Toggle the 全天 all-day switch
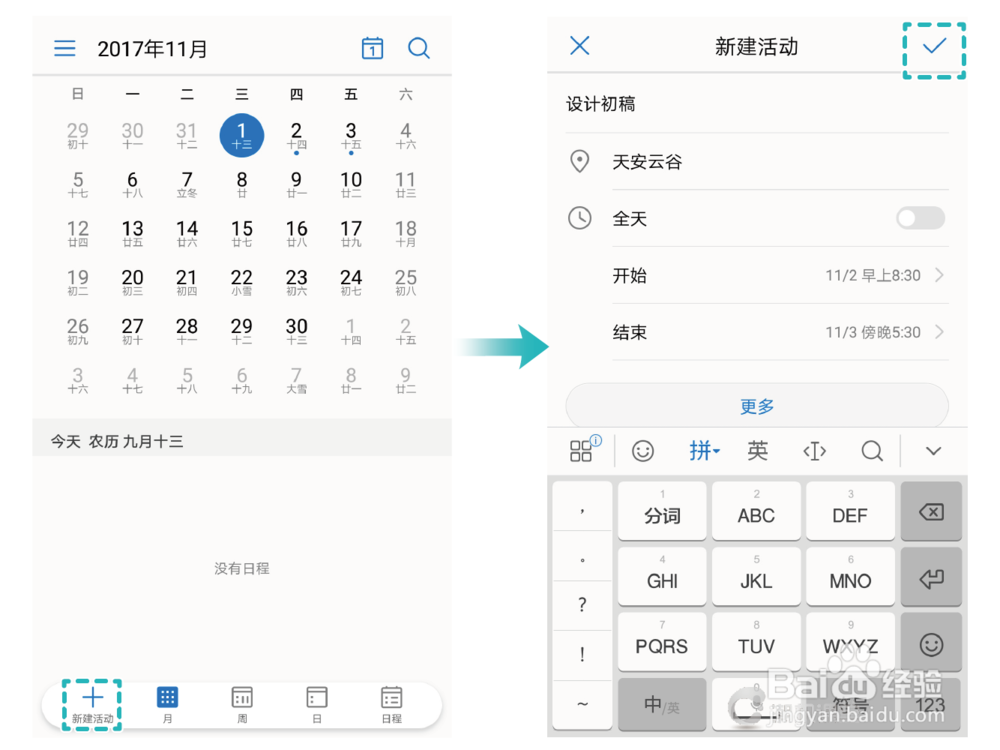Screen dimensions: 1000x750 918,218
